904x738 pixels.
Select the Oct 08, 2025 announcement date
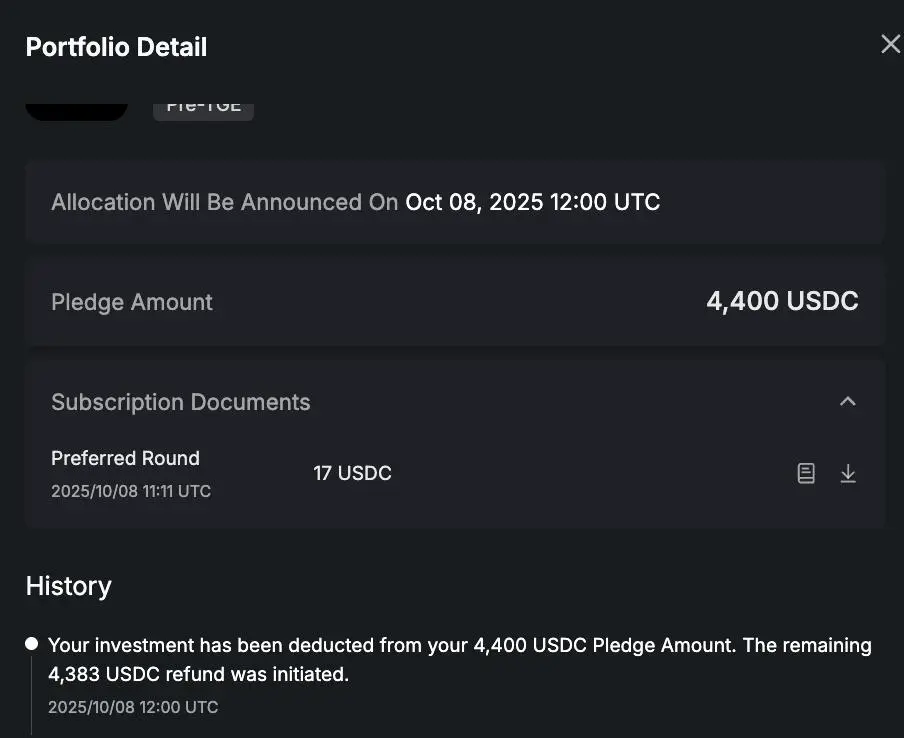click(532, 202)
